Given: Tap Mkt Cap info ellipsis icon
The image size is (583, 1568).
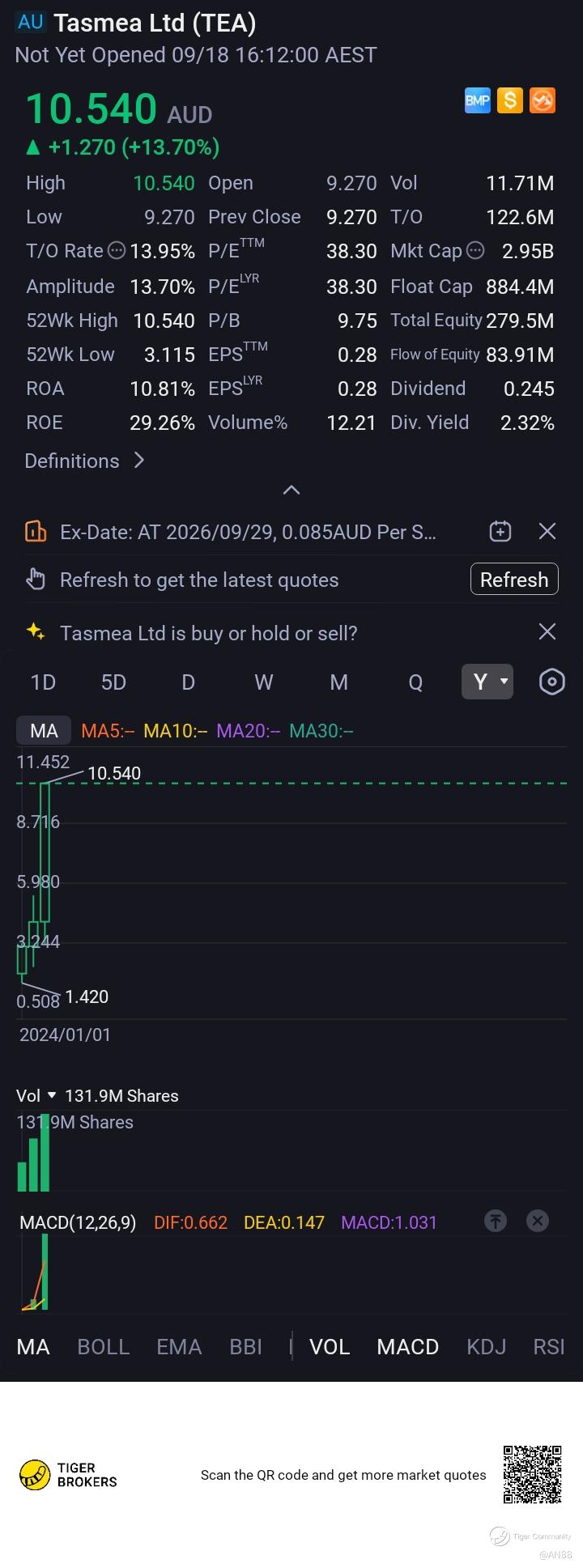Looking at the screenshot, I should click(x=475, y=251).
